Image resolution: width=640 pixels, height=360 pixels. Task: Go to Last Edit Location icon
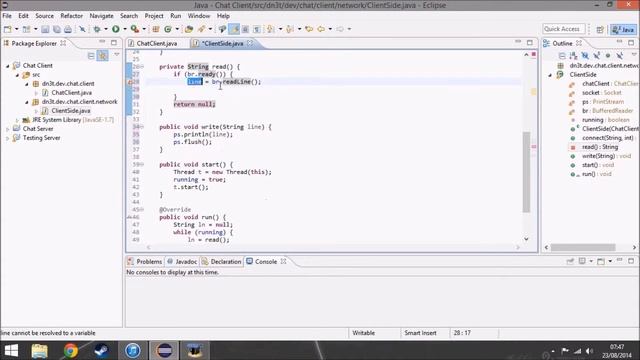(x=309, y=29)
